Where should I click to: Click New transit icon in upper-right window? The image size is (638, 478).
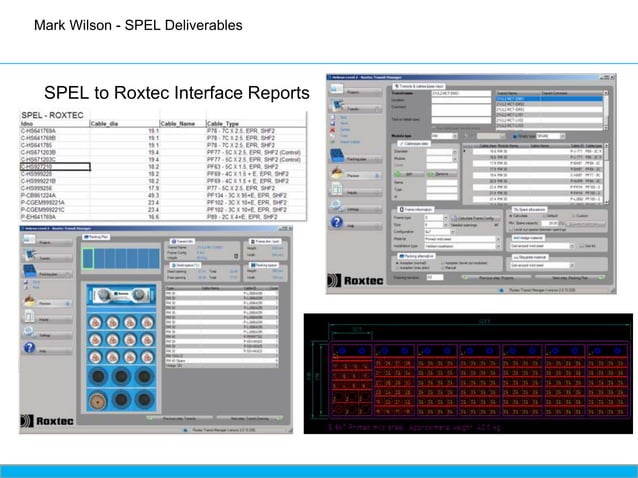click(332, 118)
